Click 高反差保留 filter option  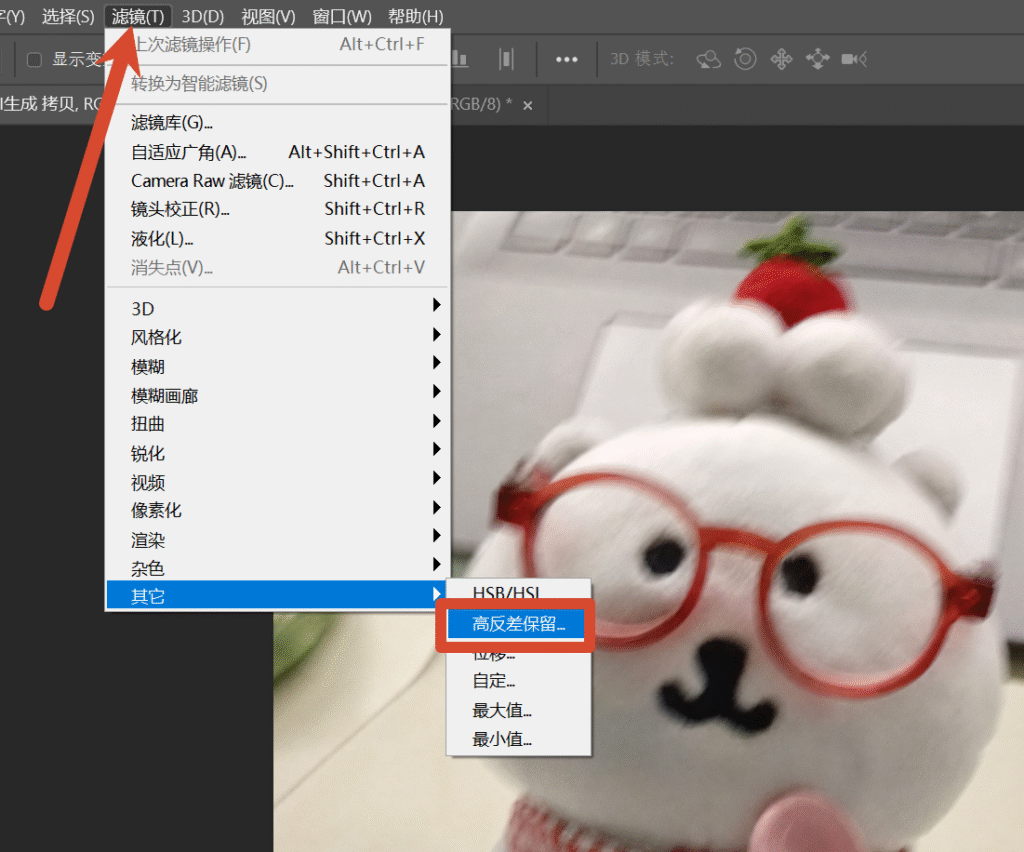[519, 624]
